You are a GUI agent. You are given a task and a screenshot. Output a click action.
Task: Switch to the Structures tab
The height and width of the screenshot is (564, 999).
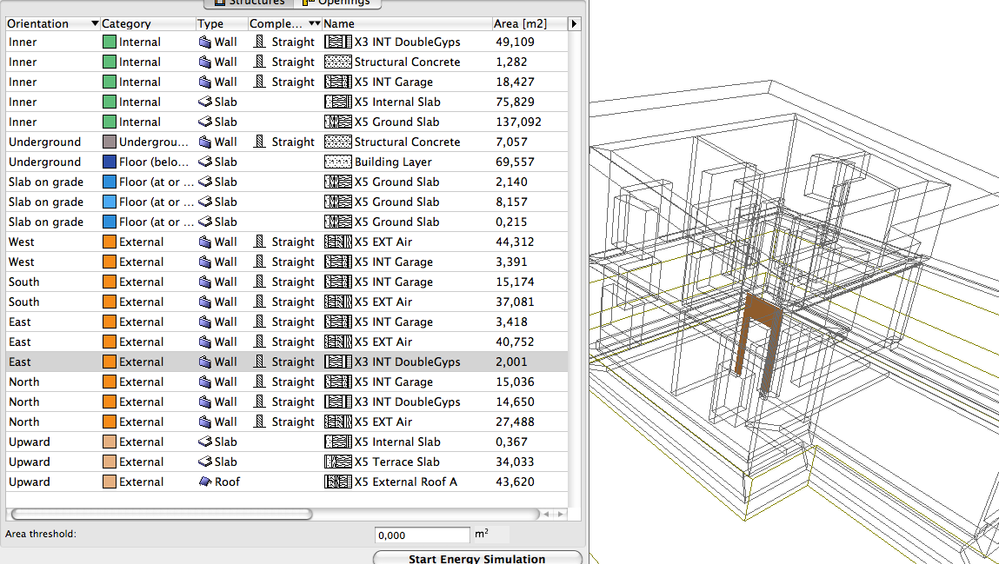[249, 3]
